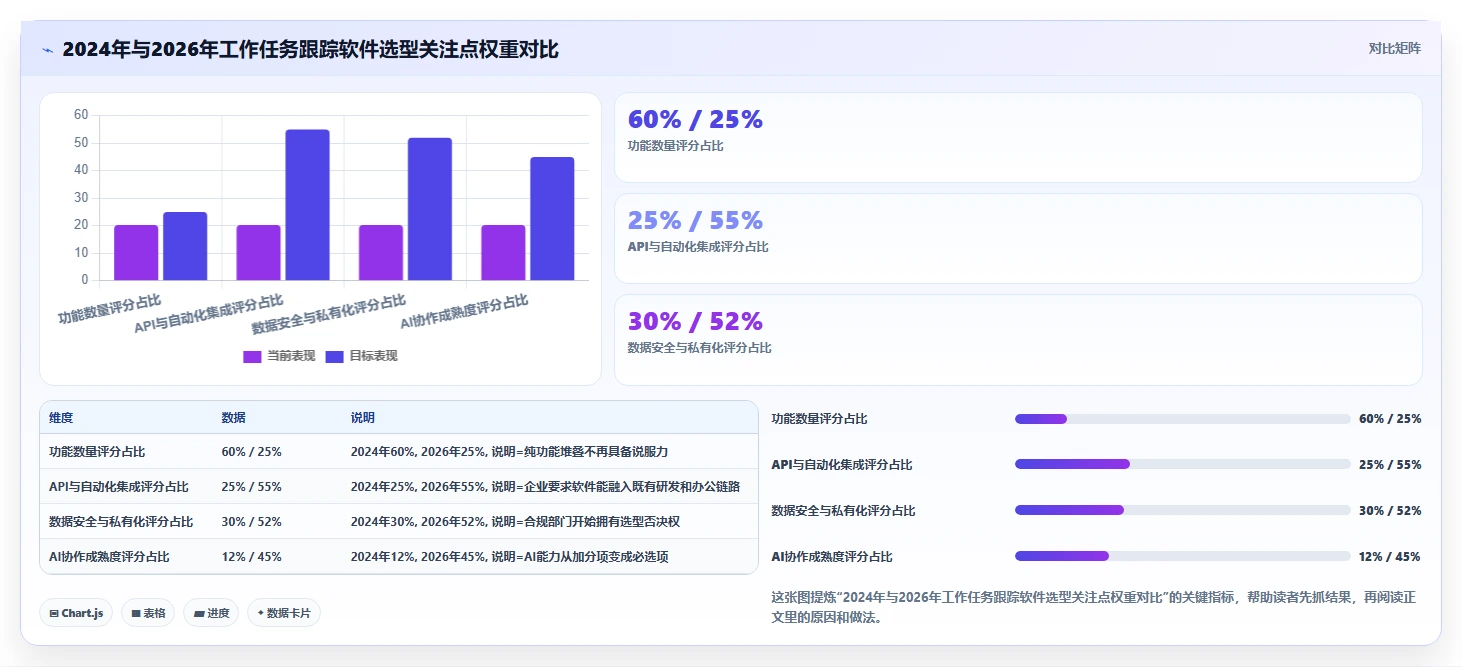Click the 12% / 45% value beside its progress bar
The width and height of the screenshot is (1462, 667).
pos(1390,557)
